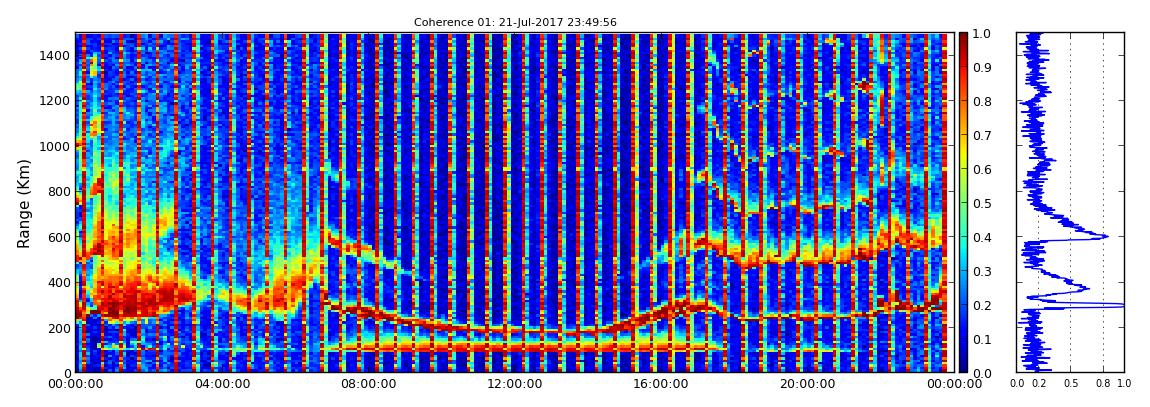
Task: Click the 0.8 tick label under profile plot
Action: 1103,383
